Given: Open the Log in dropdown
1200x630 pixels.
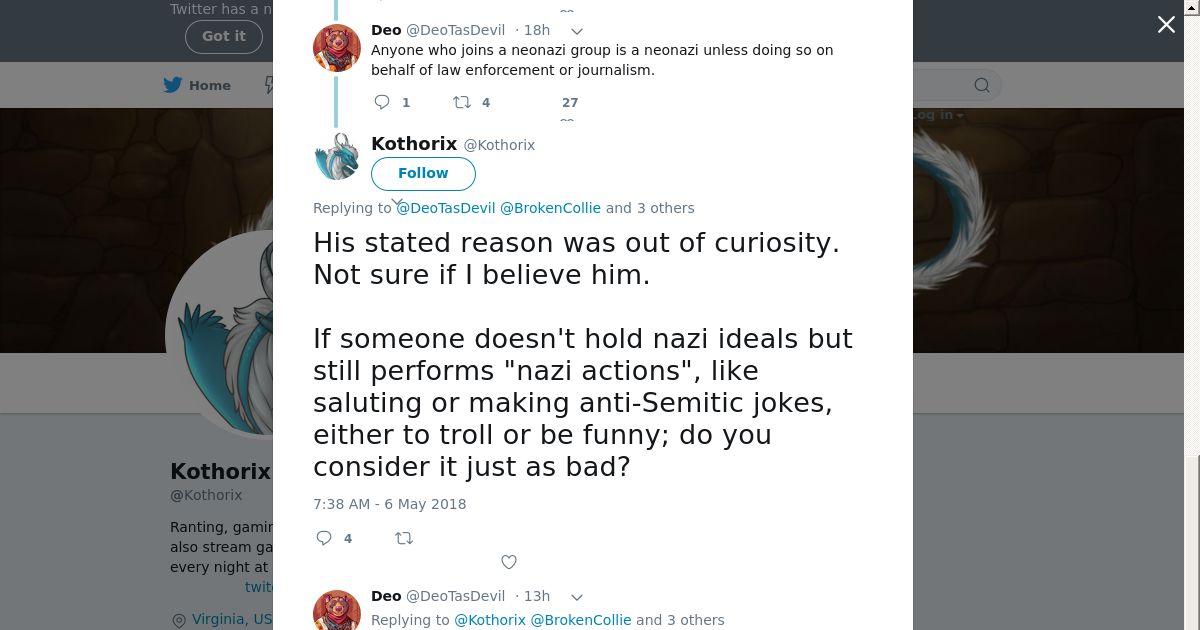Looking at the screenshot, I should pos(938,115).
